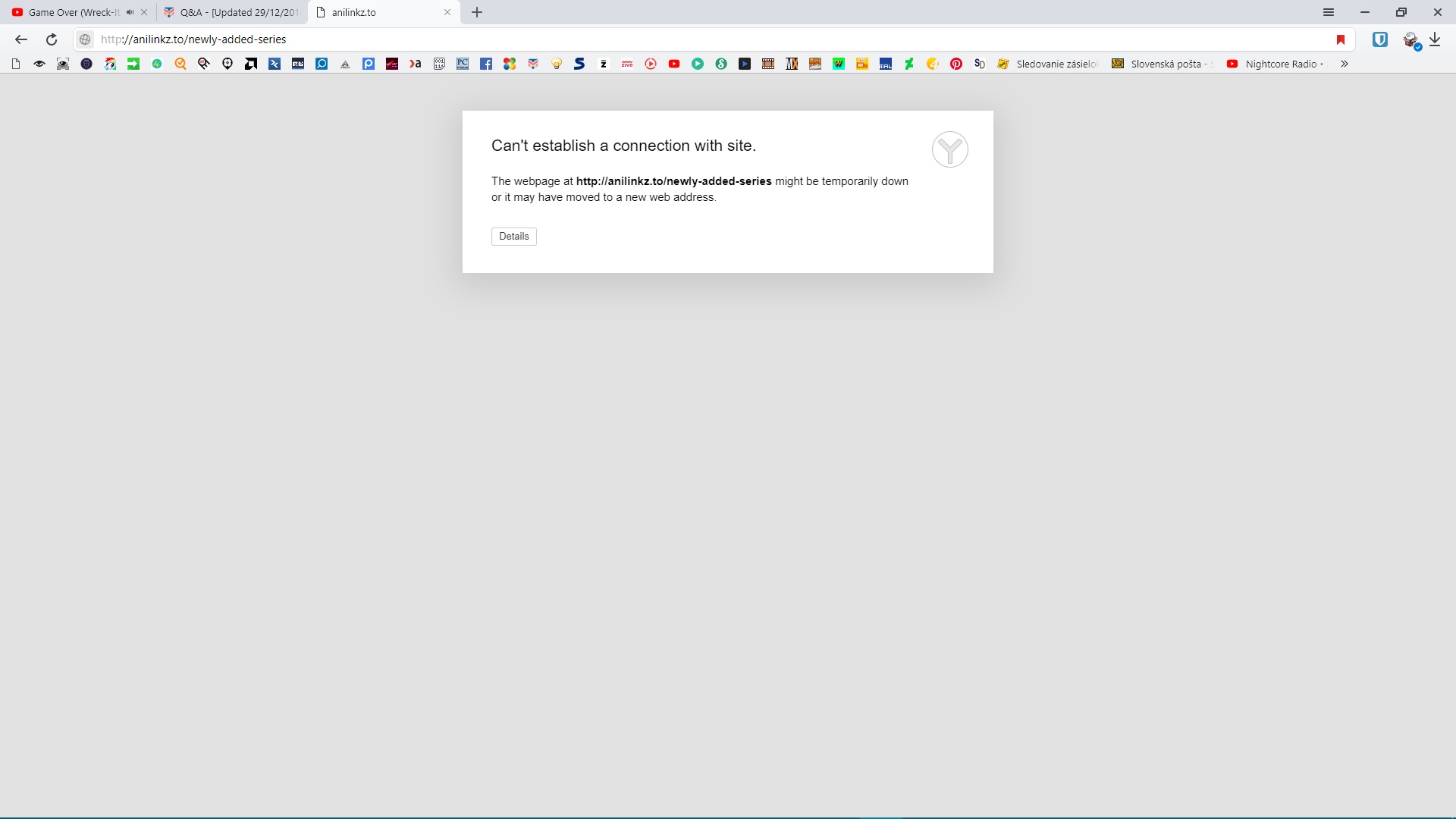This screenshot has width=1456, height=819.
Task: Open the browser hamburger menu
Action: [1329, 12]
